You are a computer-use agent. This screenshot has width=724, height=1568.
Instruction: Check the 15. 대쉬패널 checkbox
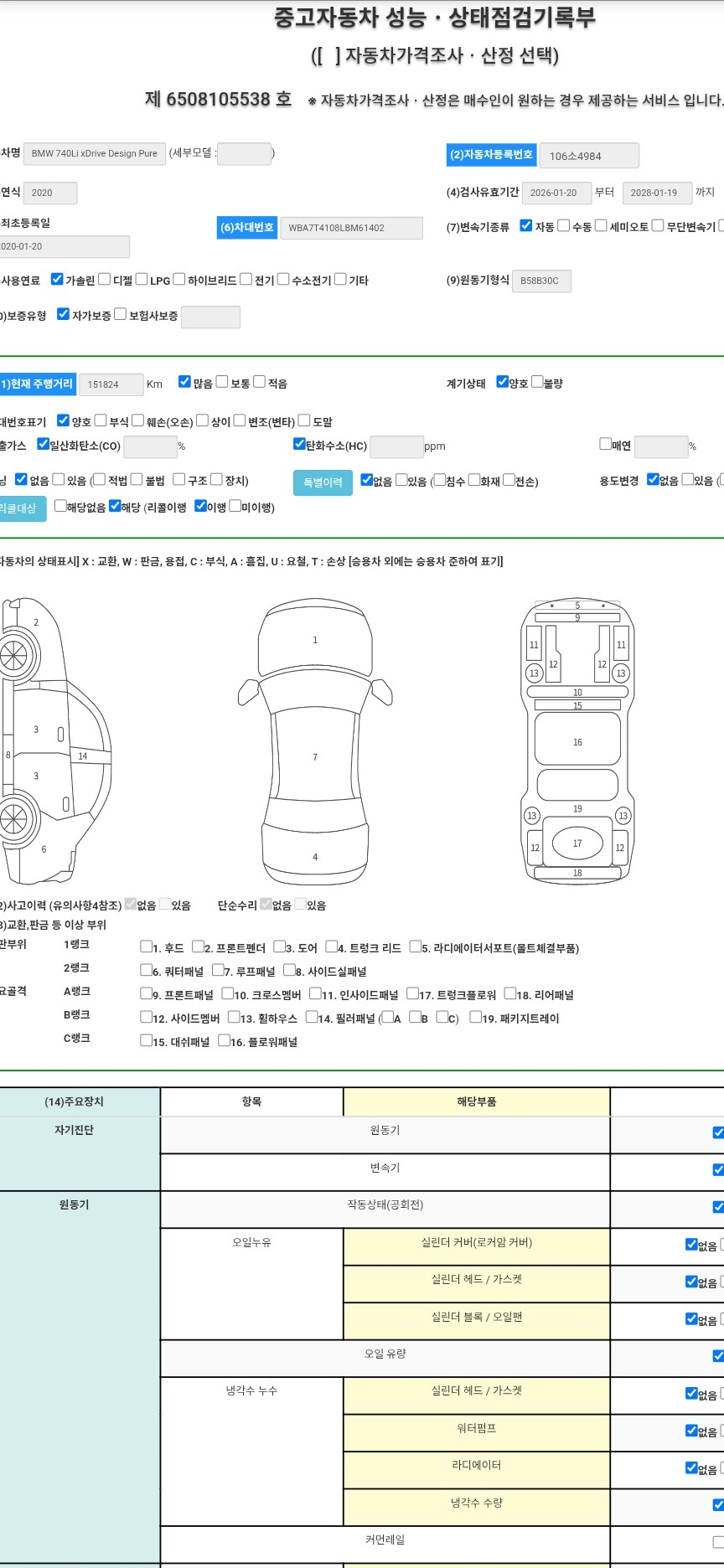click(147, 1040)
